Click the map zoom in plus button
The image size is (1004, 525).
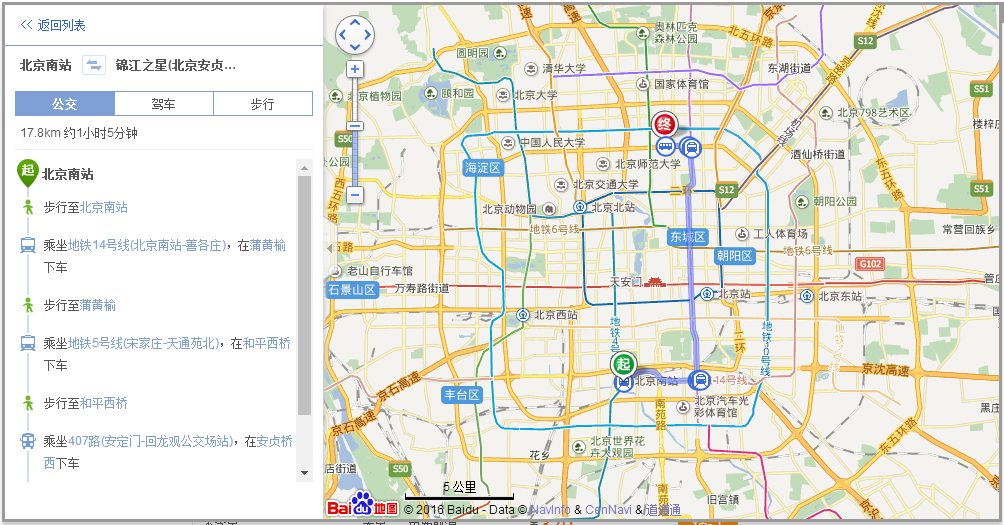[x=354, y=69]
